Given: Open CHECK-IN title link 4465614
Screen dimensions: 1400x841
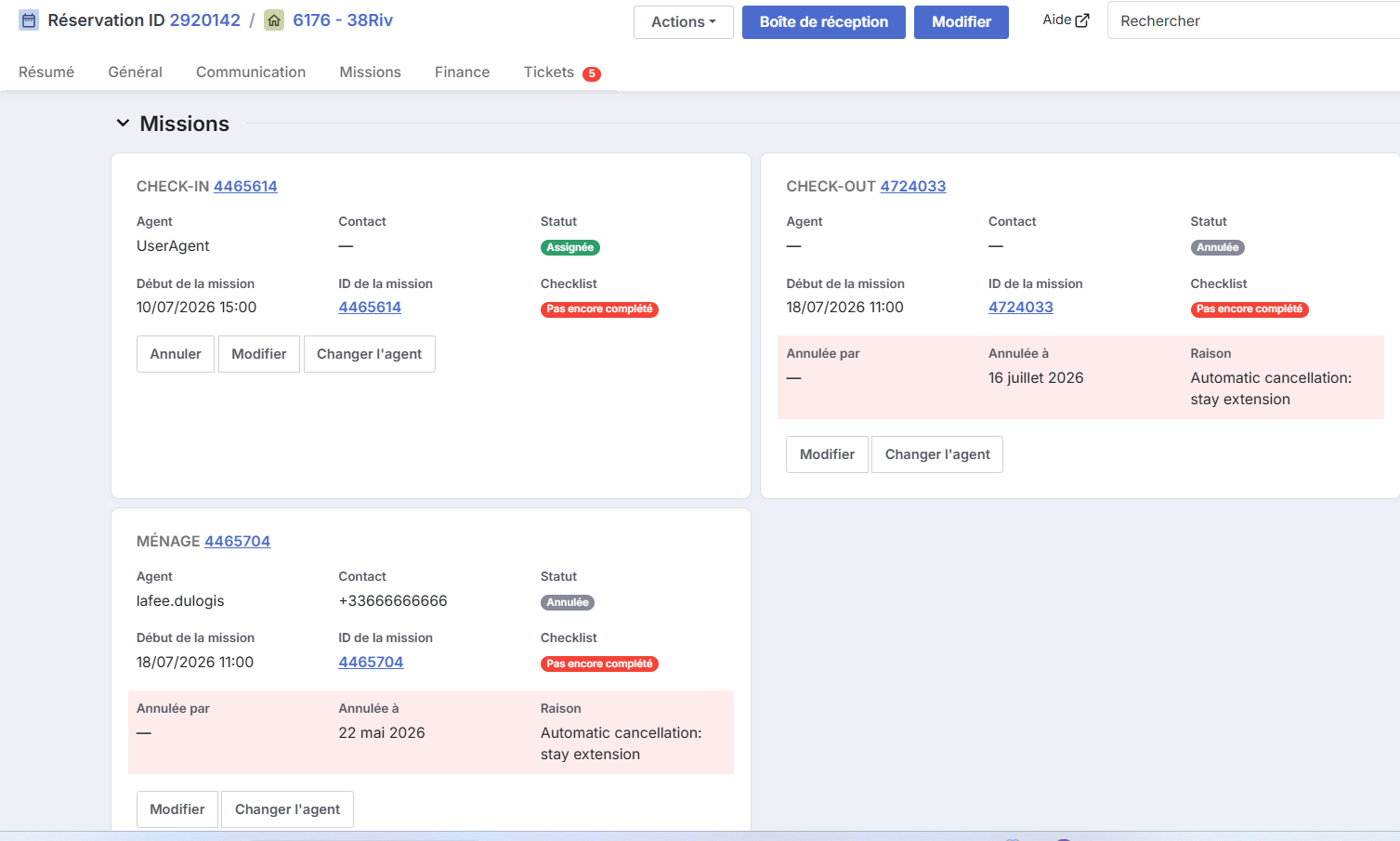Looking at the screenshot, I should 245,186.
